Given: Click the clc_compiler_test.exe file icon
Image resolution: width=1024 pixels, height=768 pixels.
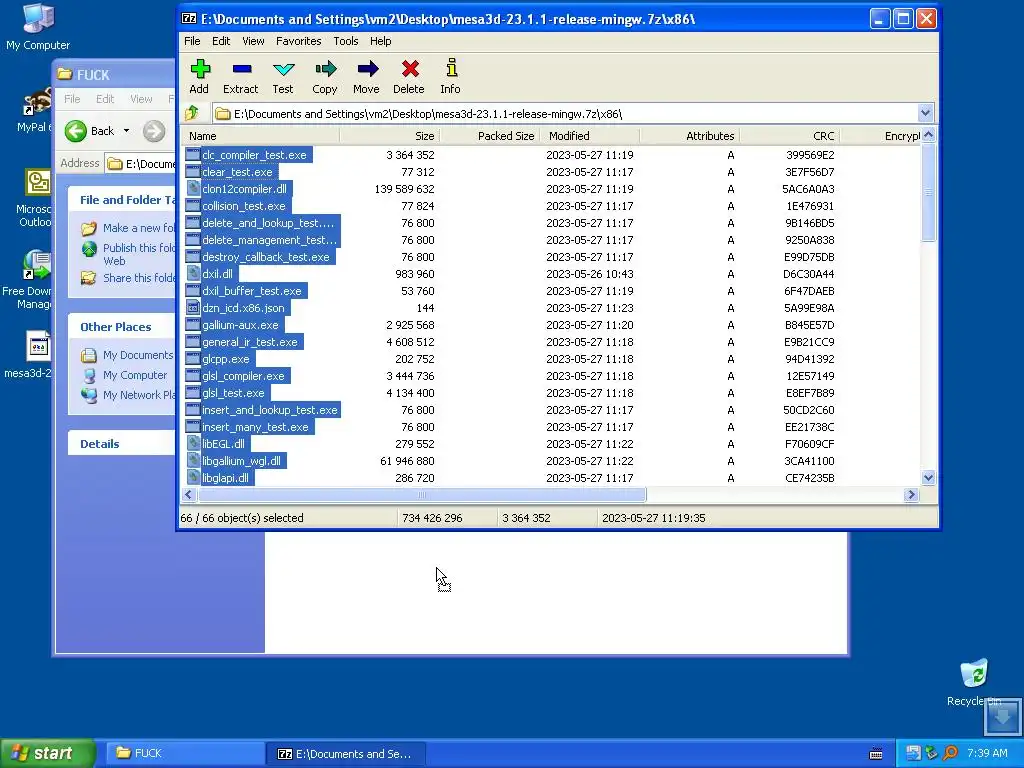Looking at the screenshot, I should click(193, 155).
